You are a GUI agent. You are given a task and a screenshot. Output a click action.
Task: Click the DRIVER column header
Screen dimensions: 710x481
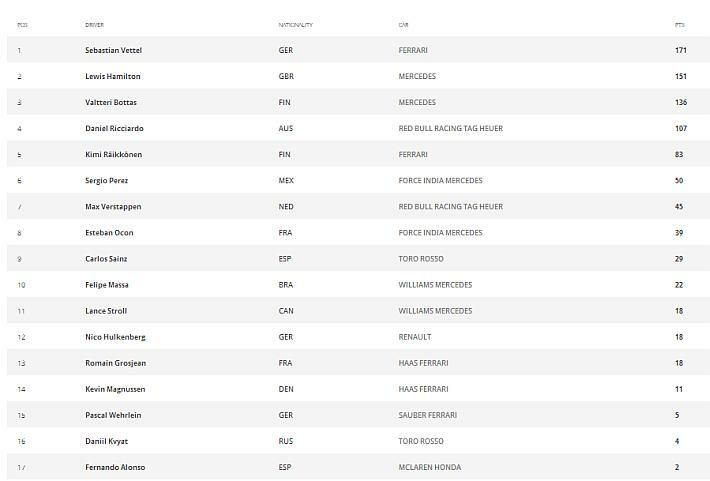(94, 25)
